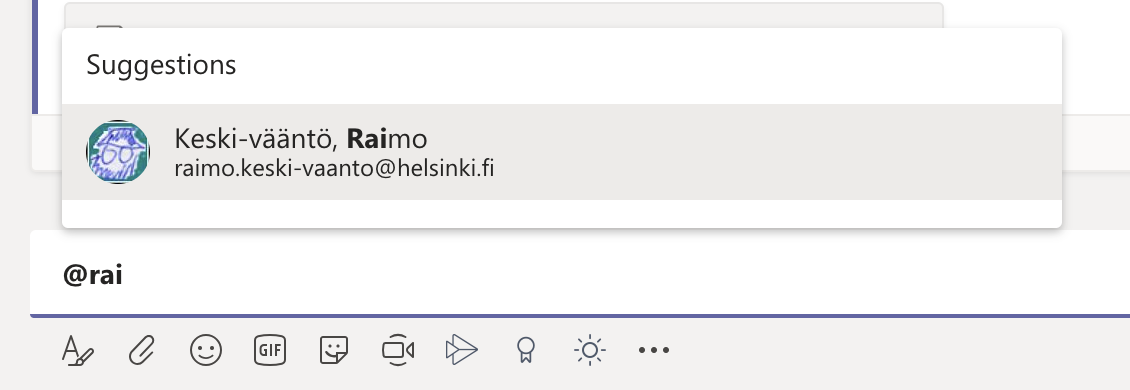
Task: Click the purple reply-thread bar on the left edge
Action: click(x=35, y=57)
